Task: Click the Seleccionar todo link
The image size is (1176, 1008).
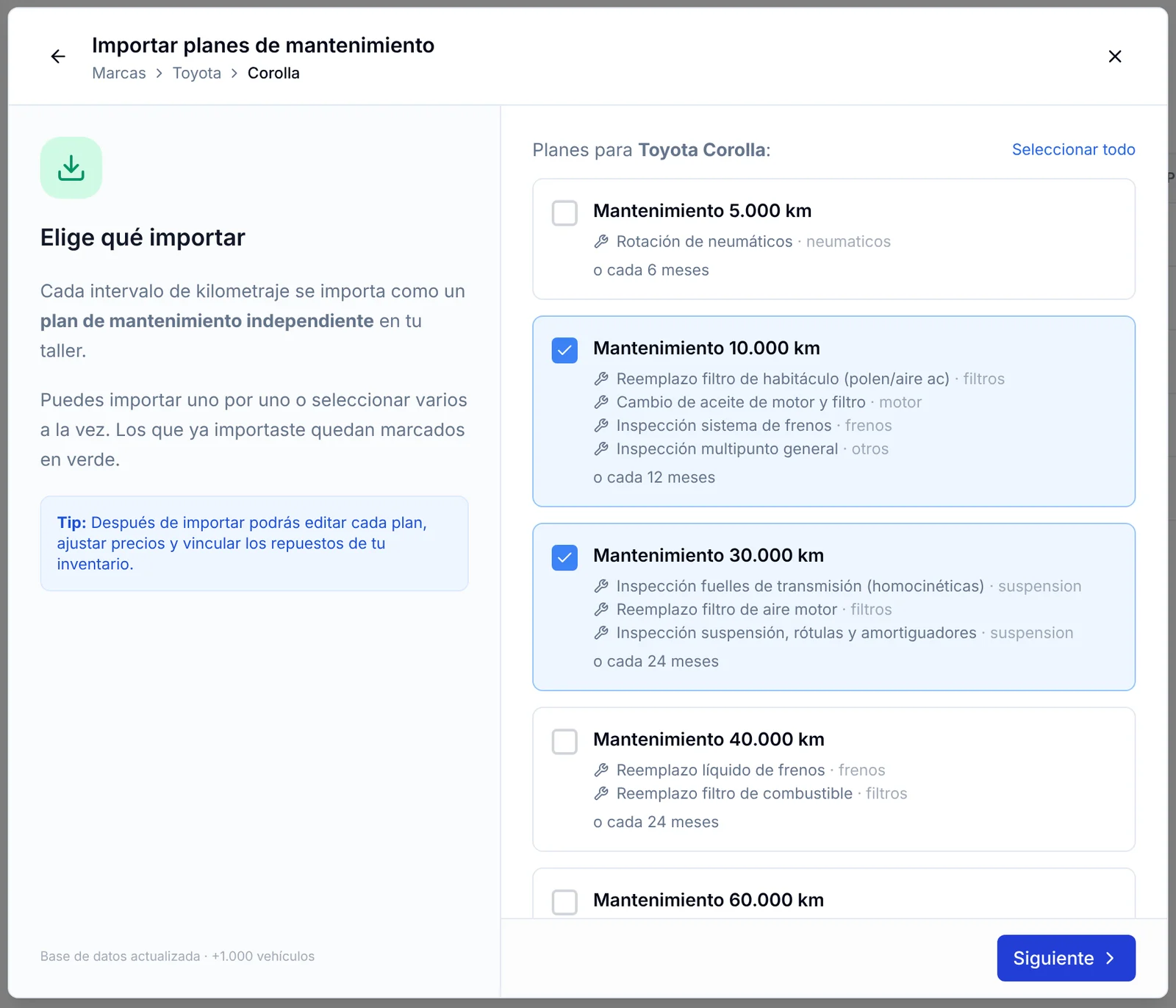Action: pyautogui.click(x=1073, y=149)
